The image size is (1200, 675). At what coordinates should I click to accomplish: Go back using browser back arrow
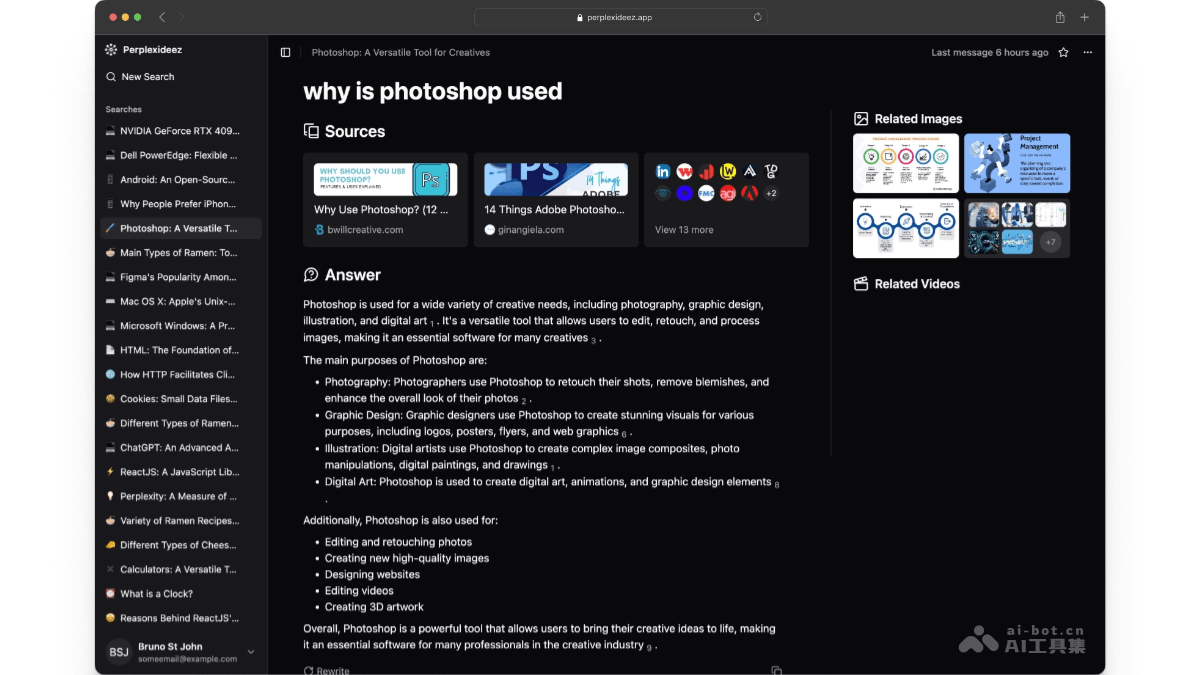163,17
